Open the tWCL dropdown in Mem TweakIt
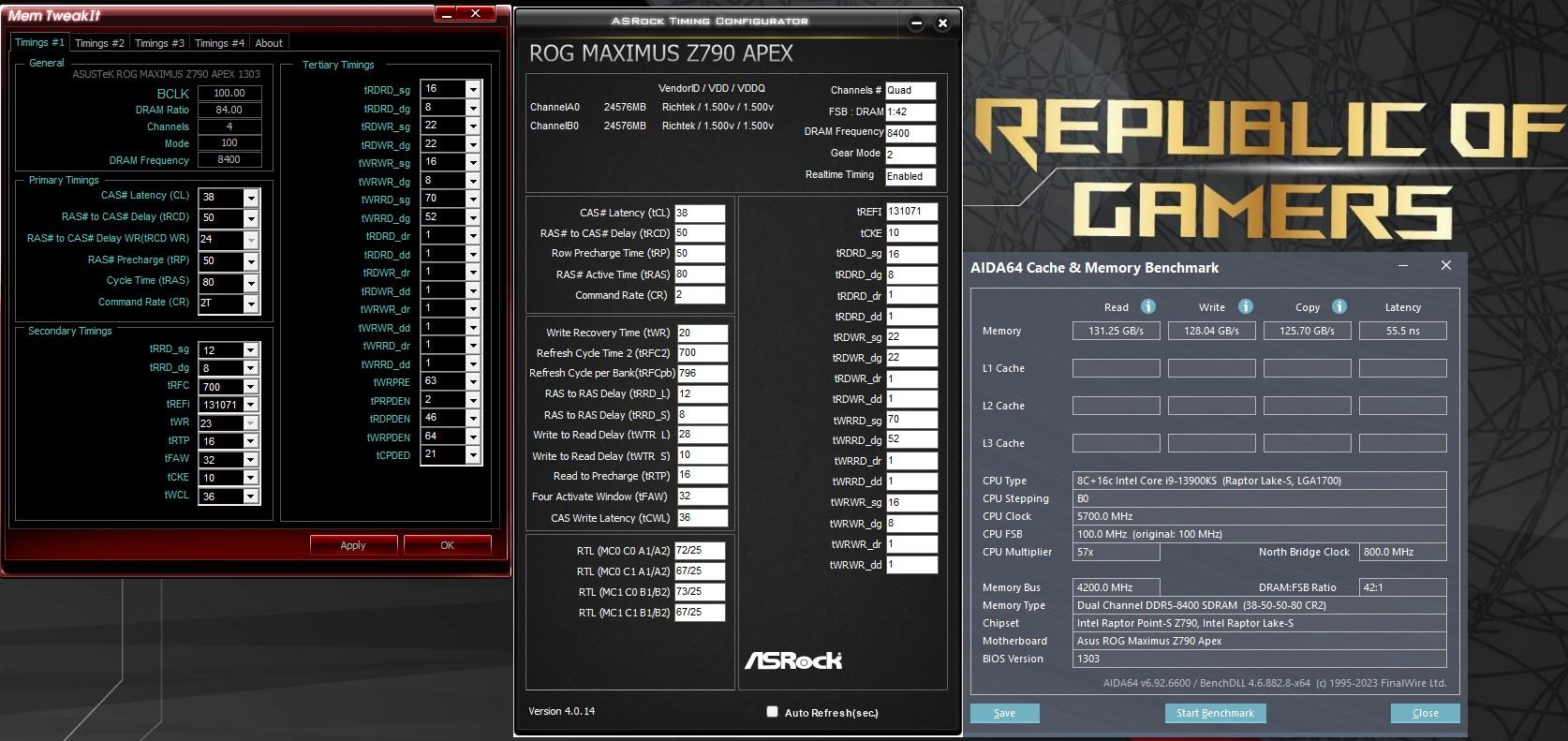This screenshot has height=741, width=1568. 250,496
